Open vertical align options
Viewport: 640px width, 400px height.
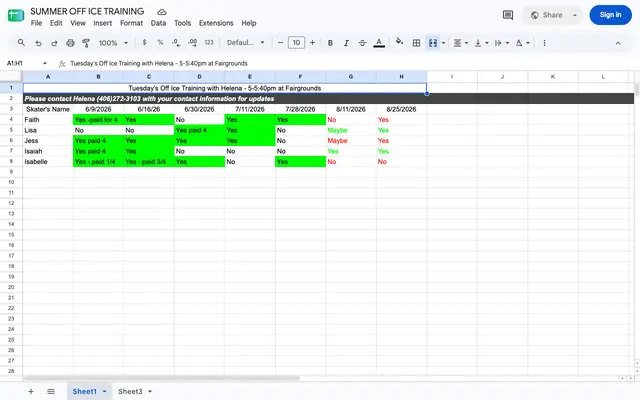(x=481, y=43)
